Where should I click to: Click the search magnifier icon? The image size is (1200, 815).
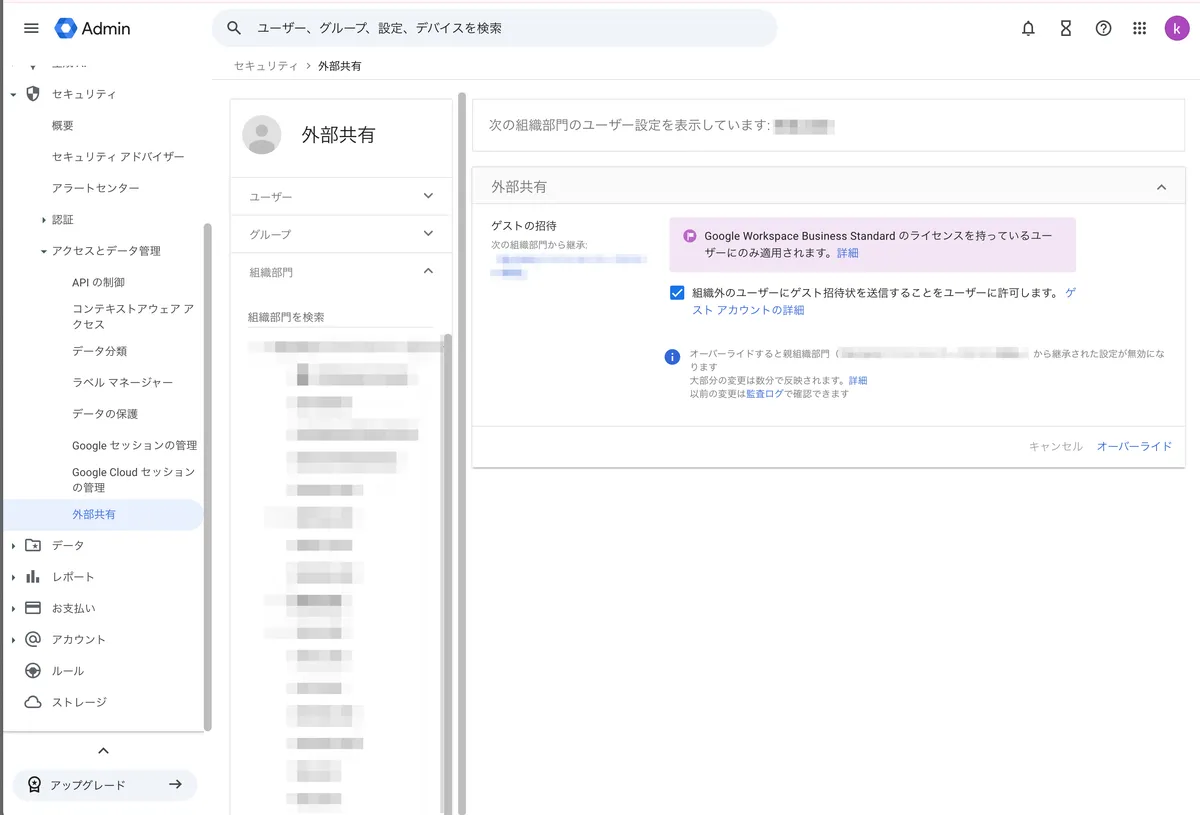click(x=234, y=28)
